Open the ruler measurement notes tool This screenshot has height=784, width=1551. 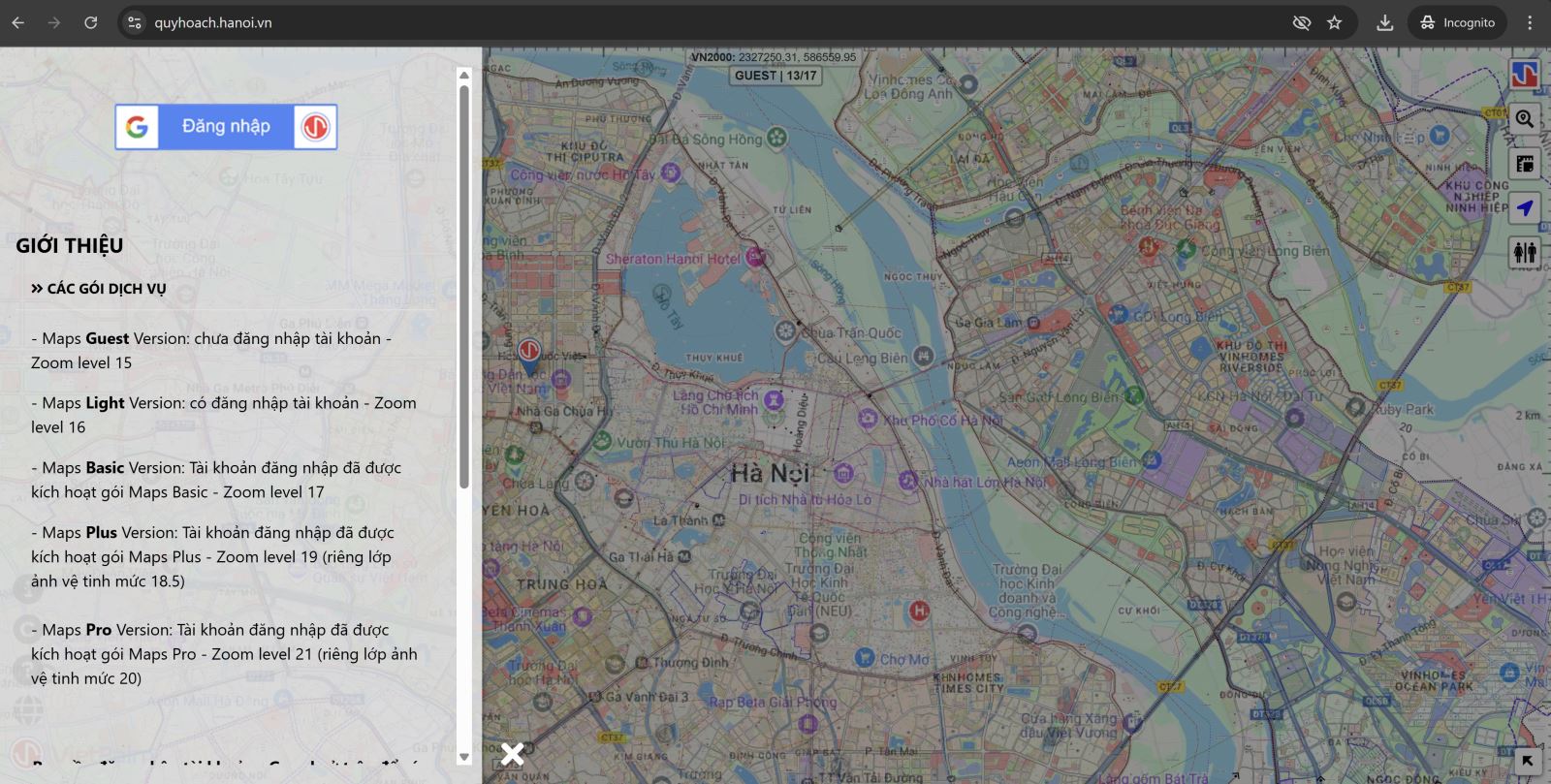(1525, 164)
